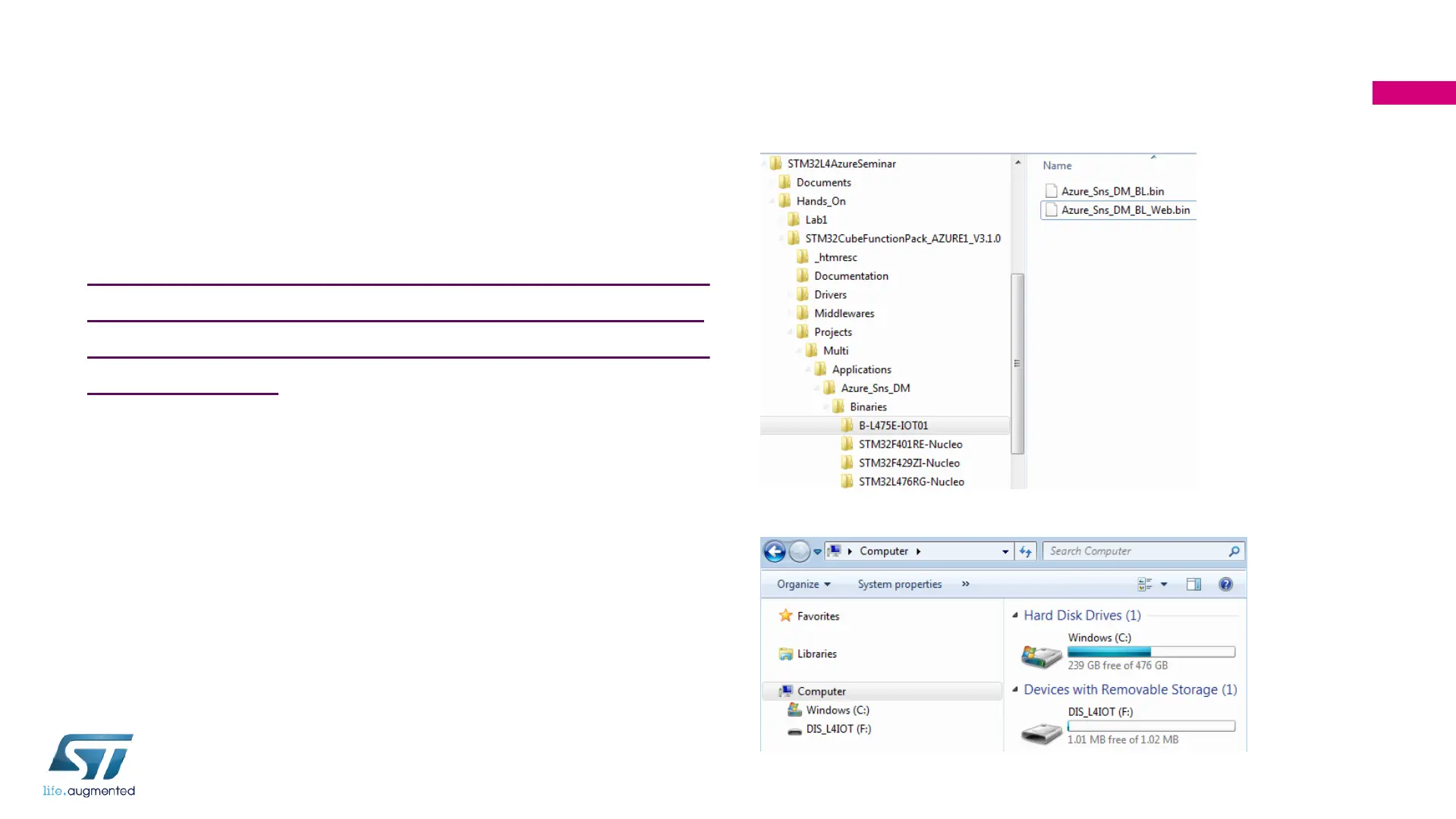This screenshot has width=1456, height=819.
Task: Collapse the Hard Disk Drives group
Action: [1015, 615]
